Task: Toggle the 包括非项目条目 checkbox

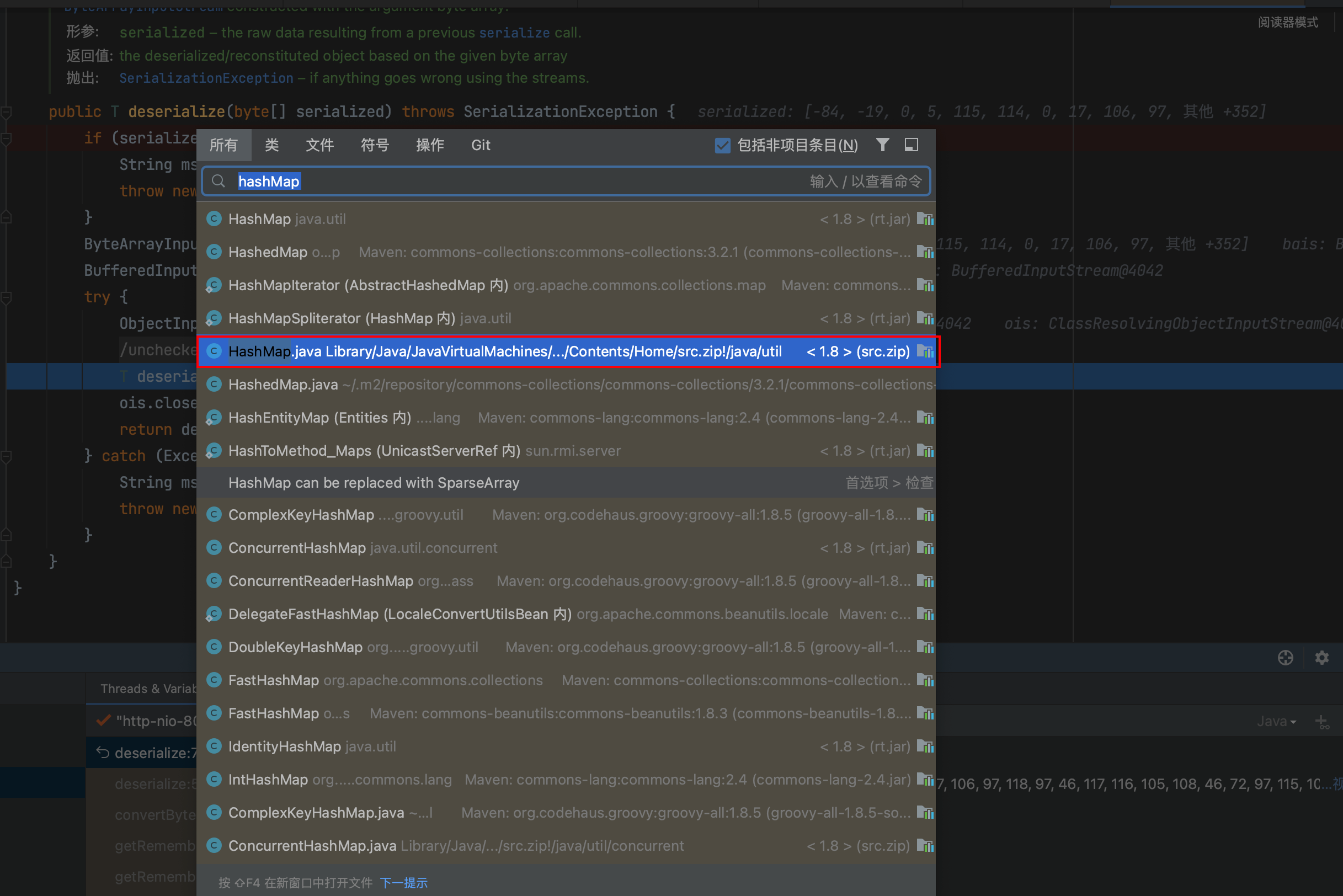Action: [722, 146]
